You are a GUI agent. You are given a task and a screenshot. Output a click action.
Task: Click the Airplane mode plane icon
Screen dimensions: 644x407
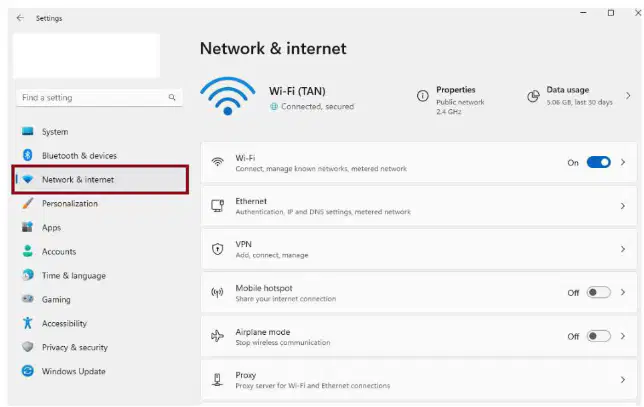click(x=217, y=336)
